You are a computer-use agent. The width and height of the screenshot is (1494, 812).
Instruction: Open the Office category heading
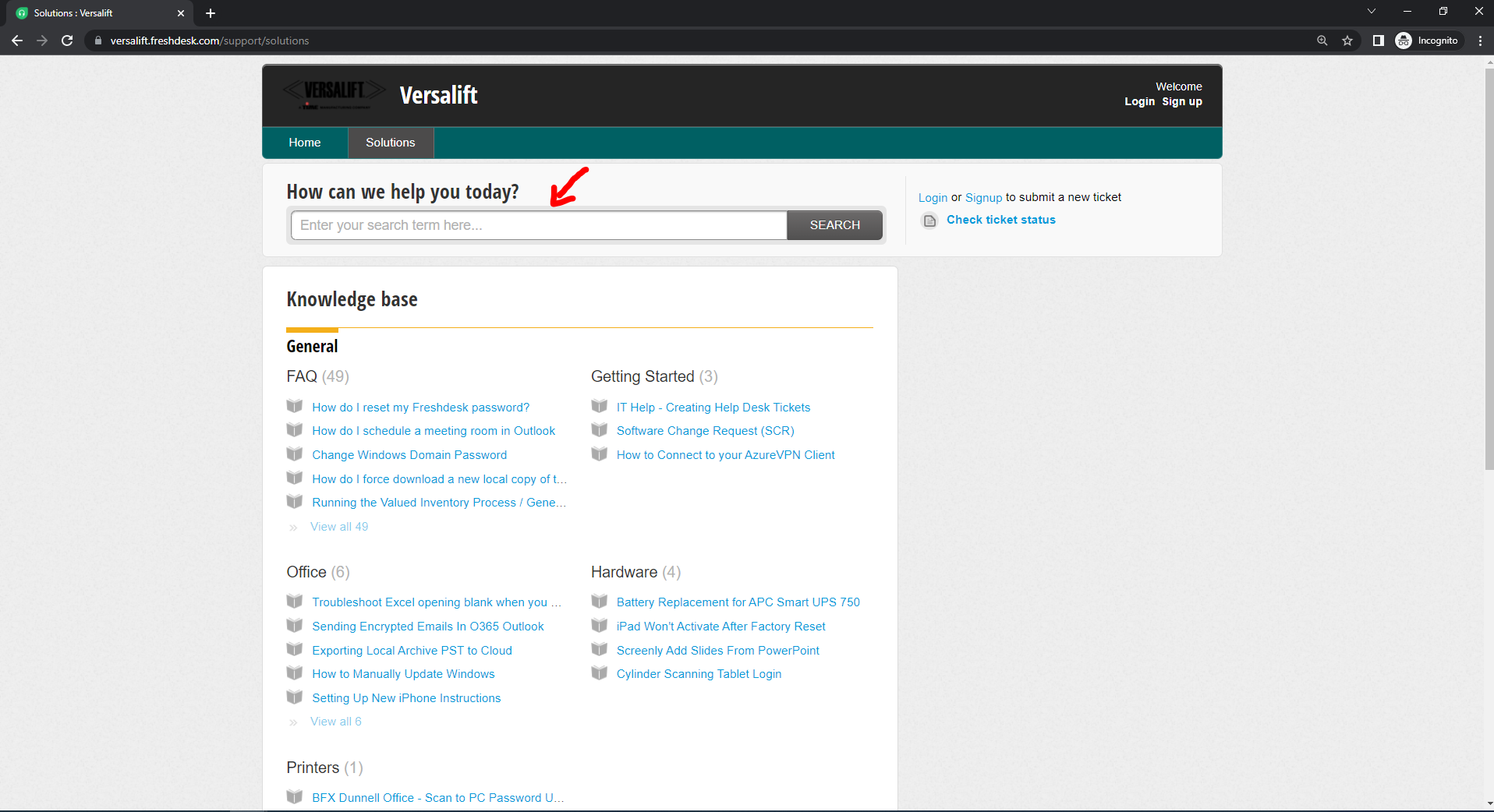coord(306,572)
